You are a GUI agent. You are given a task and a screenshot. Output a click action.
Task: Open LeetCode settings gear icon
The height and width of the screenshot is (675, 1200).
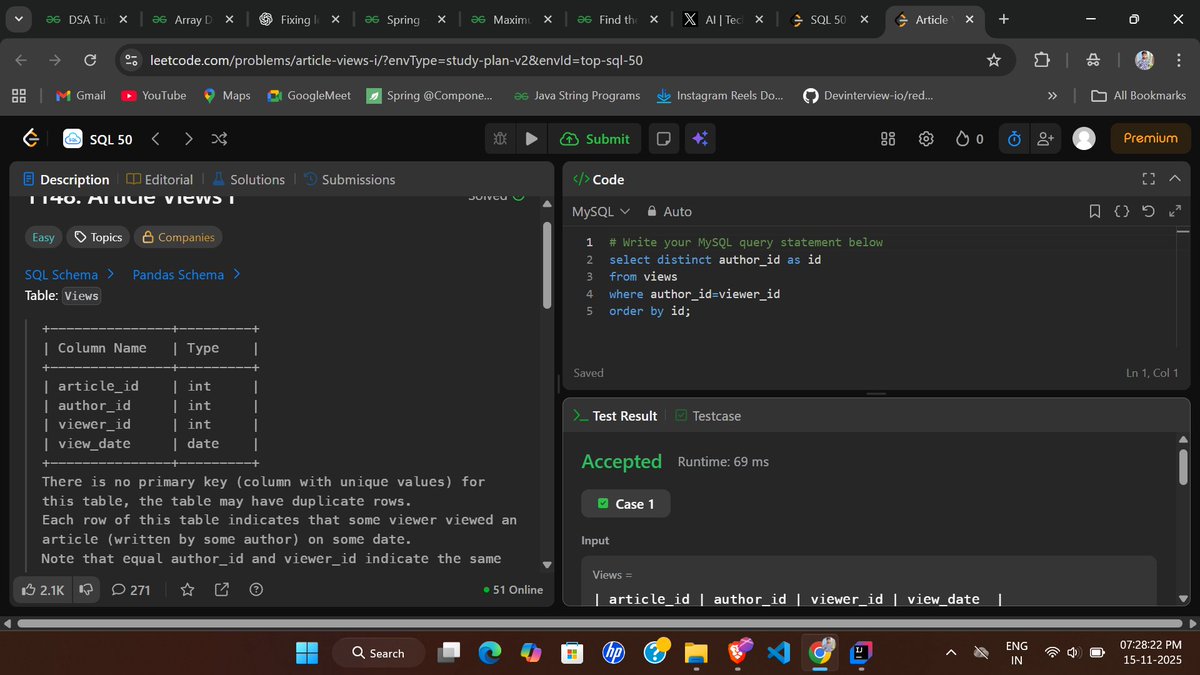[x=926, y=139]
